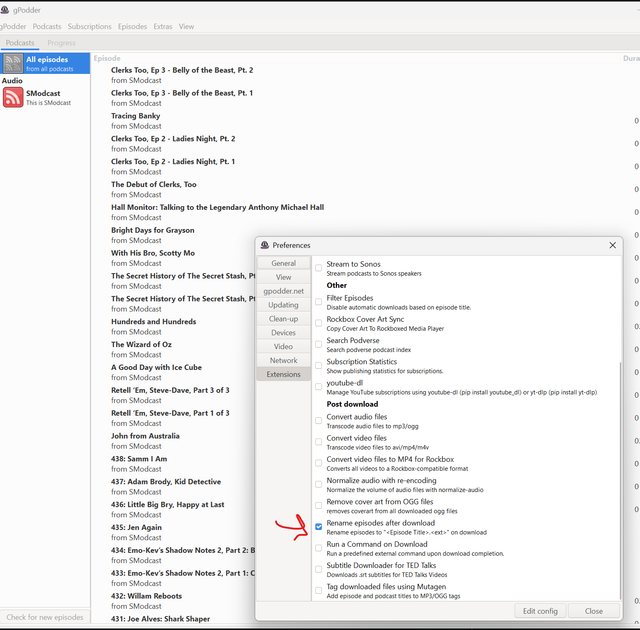
Task: Select episode 436: Little Big Bry, Happy at Last
Action: coord(167,504)
